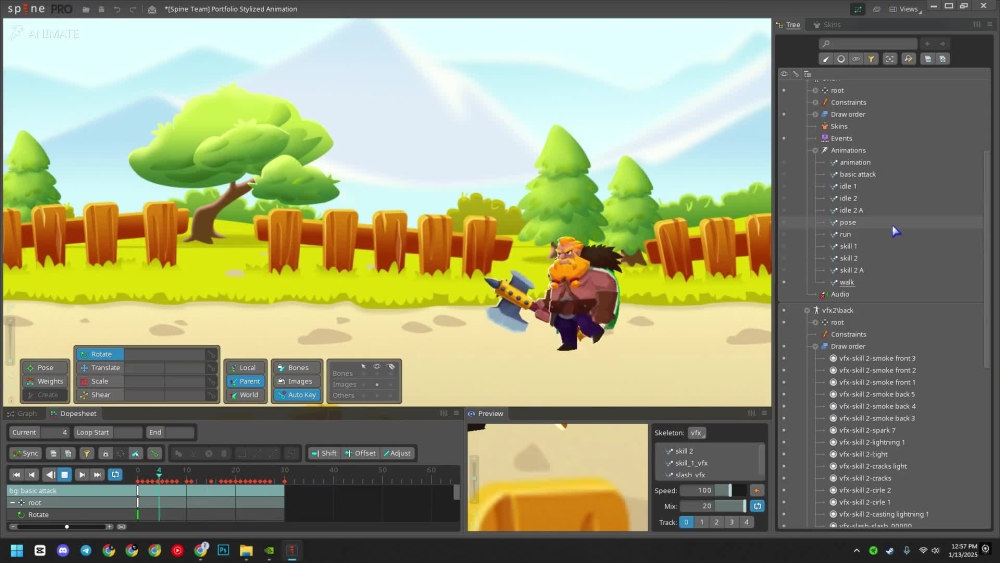Select preview Track 2
The height and width of the screenshot is (563, 1000).
tap(716, 522)
